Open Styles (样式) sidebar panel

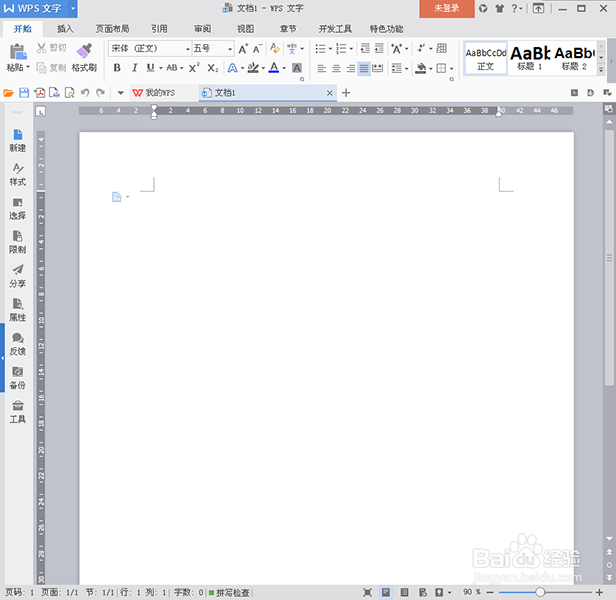[18, 174]
